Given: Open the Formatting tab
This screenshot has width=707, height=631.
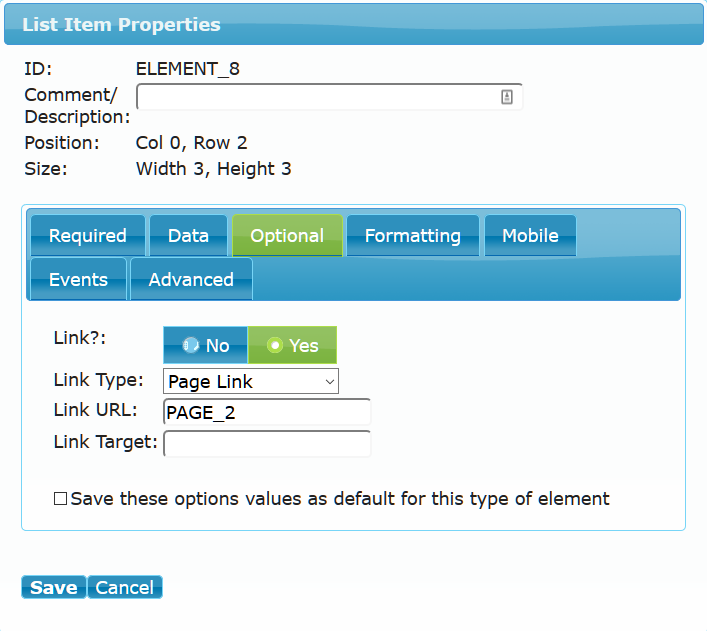Looking at the screenshot, I should pyautogui.click(x=413, y=235).
